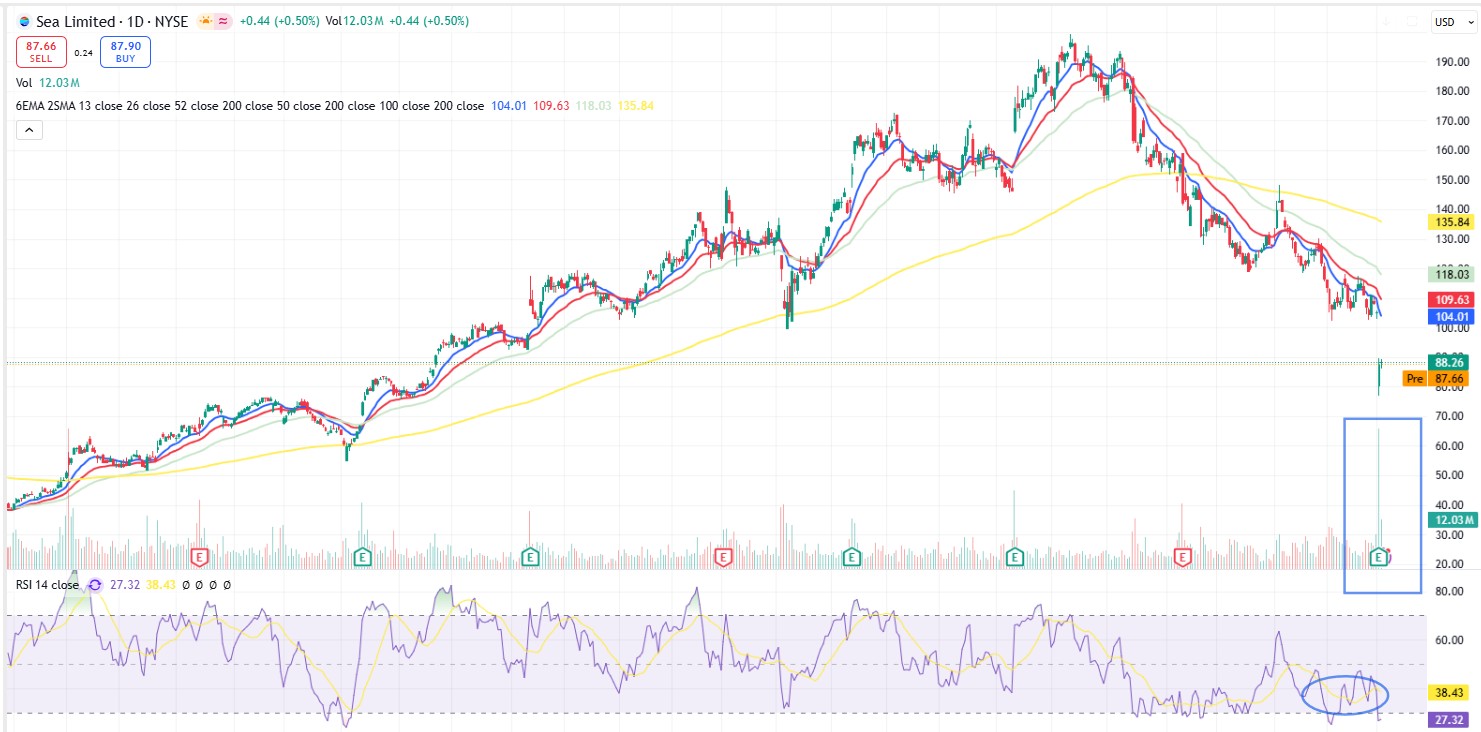This screenshot has height=732, width=1481.
Task: Click the Sea Limited logo icon
Action: [x=24, y=21]
